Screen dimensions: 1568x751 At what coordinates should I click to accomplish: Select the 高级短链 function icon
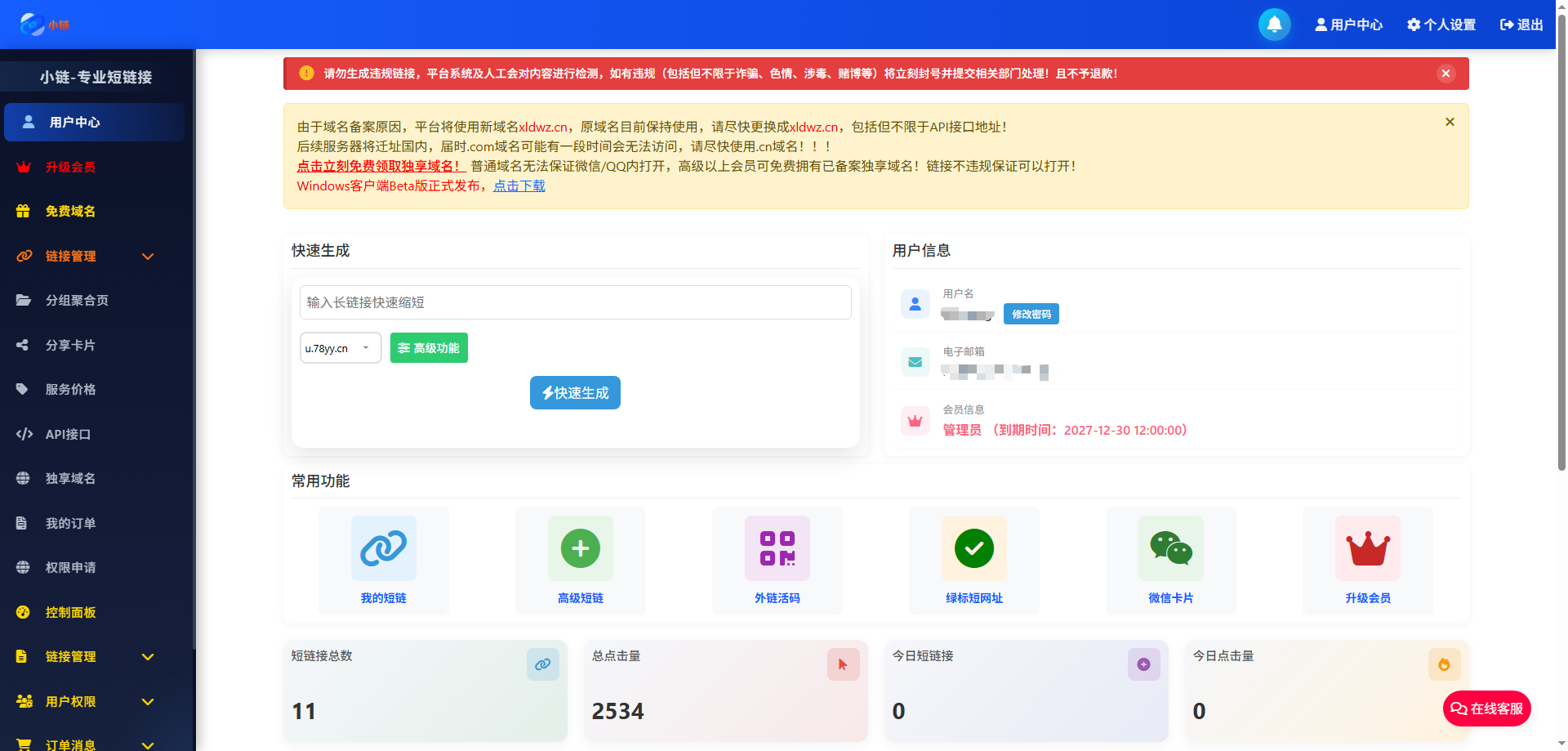(x=580, y=561)
